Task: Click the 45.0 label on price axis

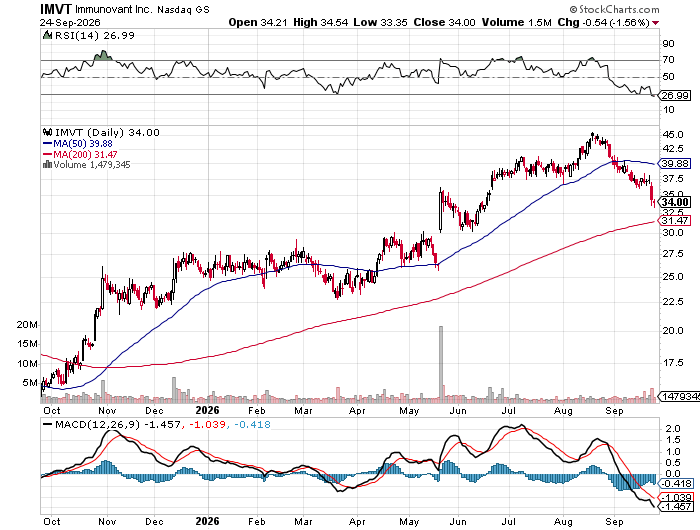Action: pos(673,134)
